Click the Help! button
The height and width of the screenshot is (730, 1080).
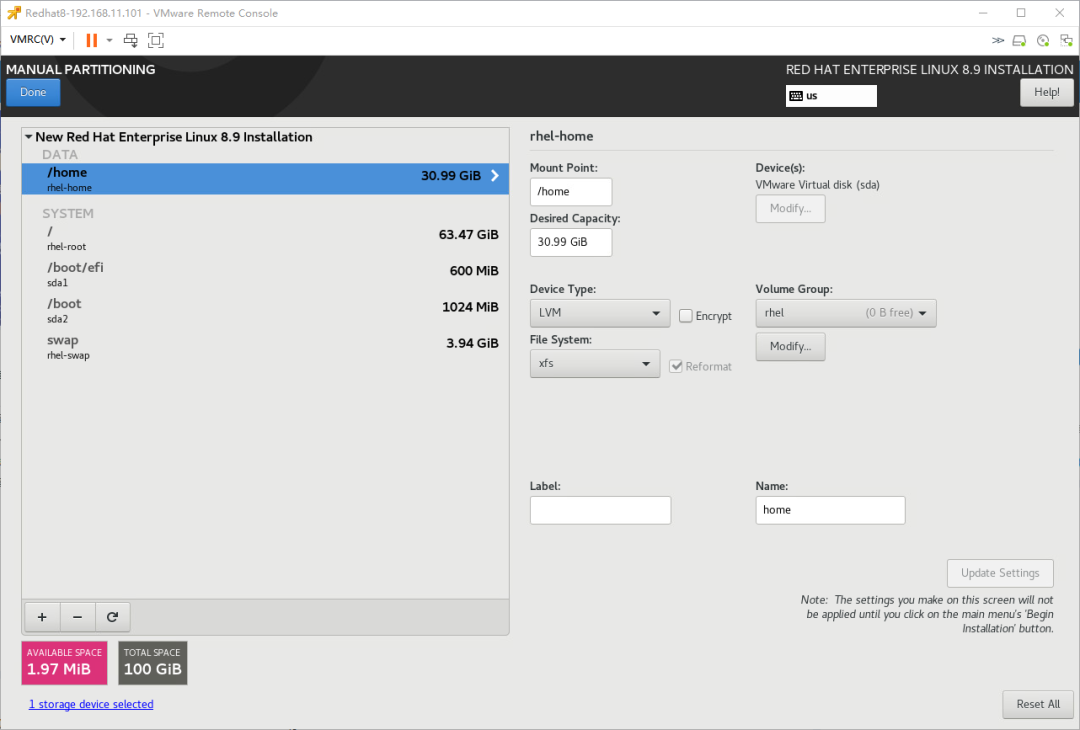coord(1046,92)
